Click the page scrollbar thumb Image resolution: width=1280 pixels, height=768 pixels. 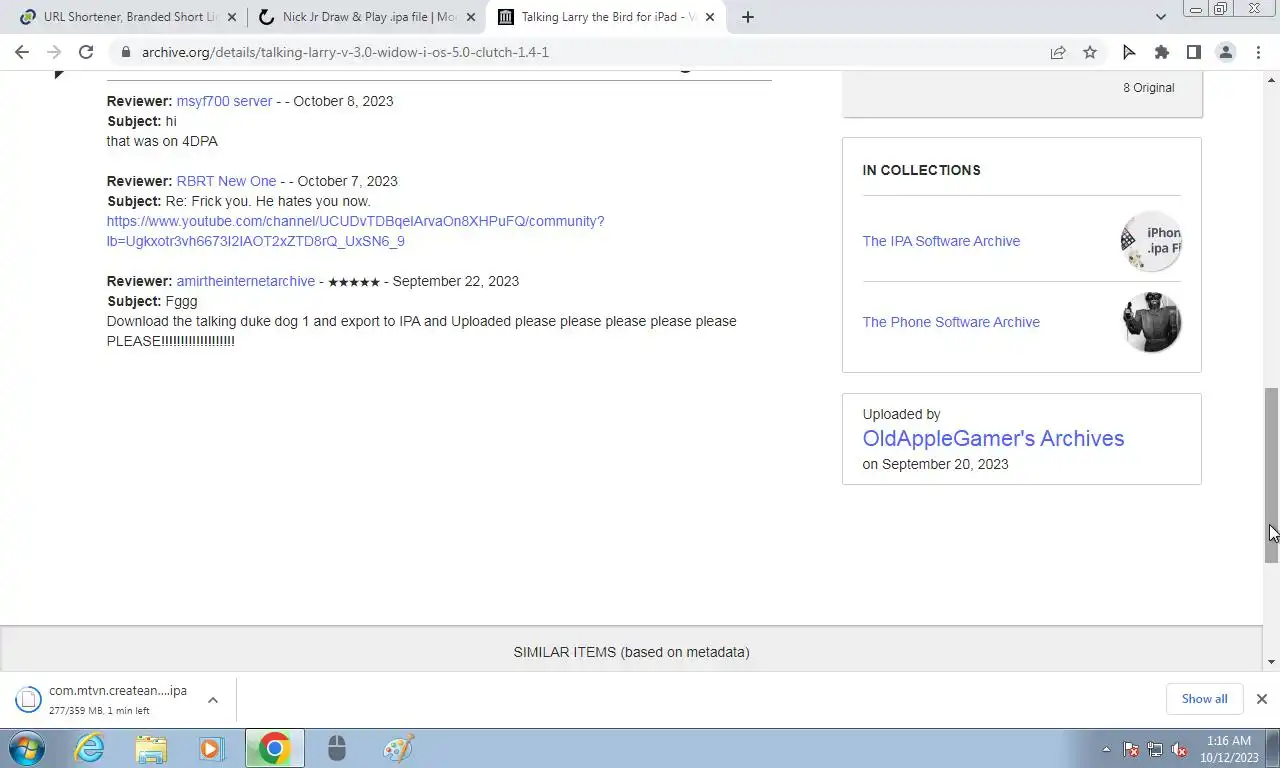coord(1271,475)
